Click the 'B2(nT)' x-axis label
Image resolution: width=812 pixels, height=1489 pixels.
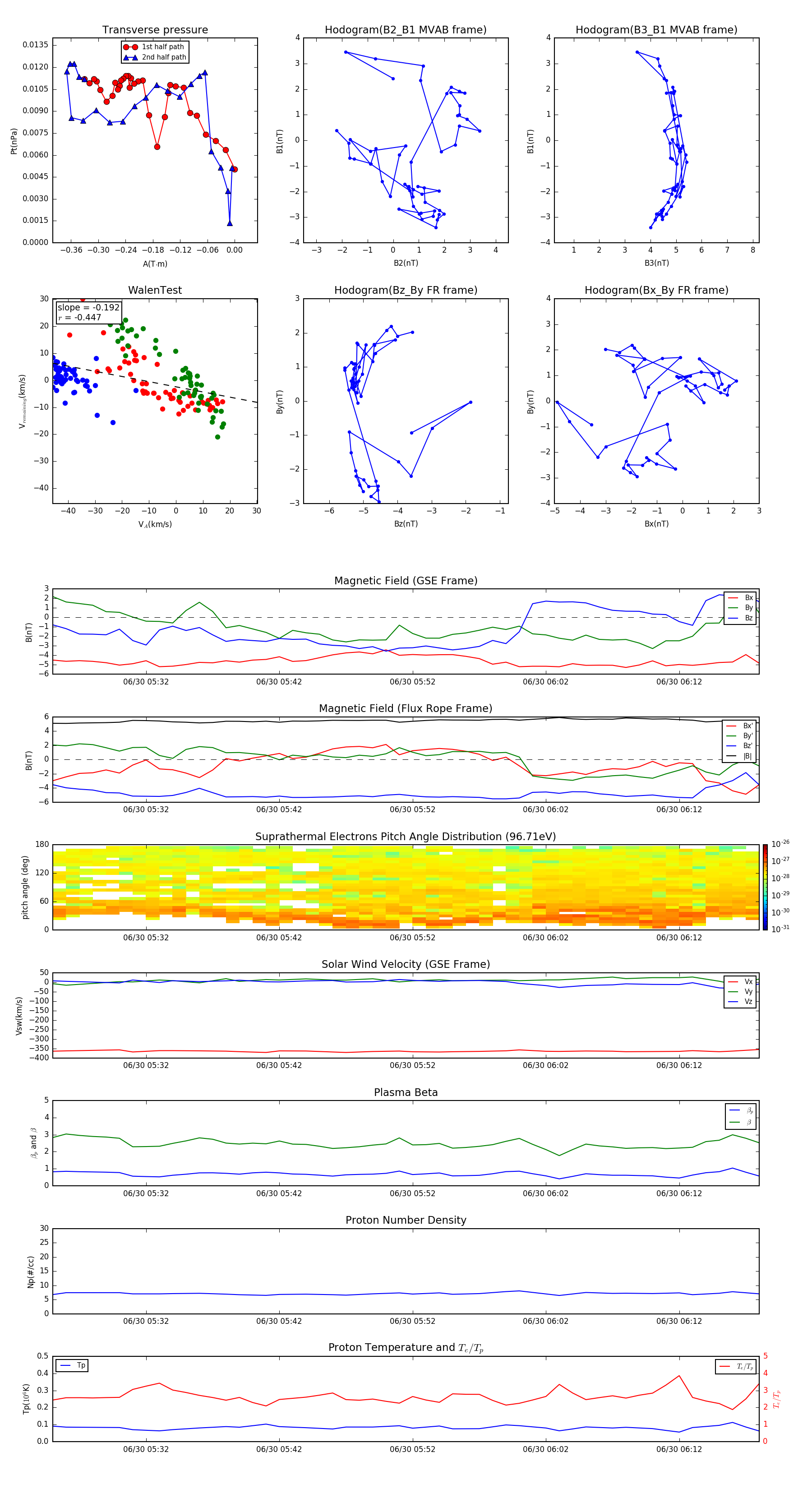click(406, 263)
